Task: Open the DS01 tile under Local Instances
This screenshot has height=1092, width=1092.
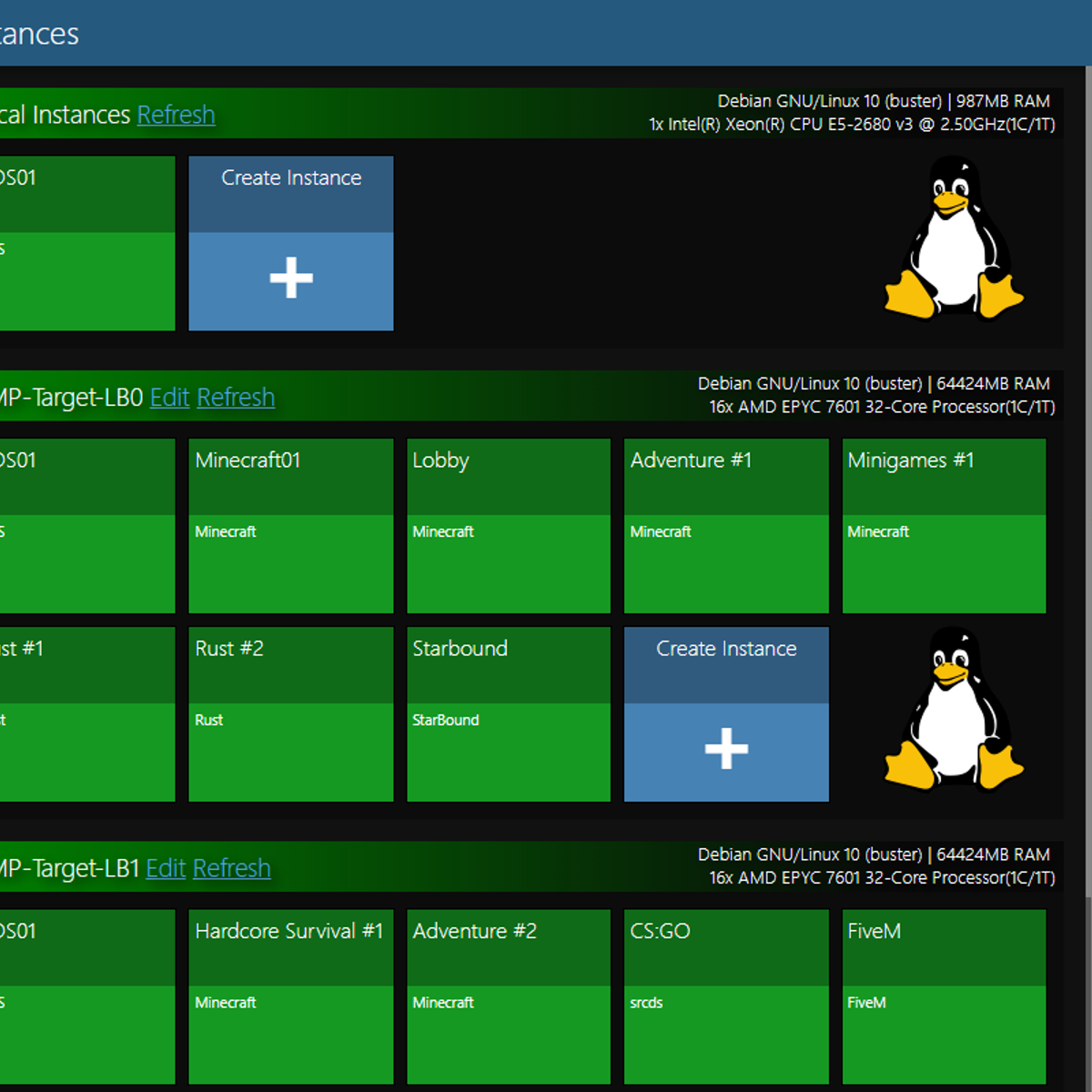Action: [87, 243]
